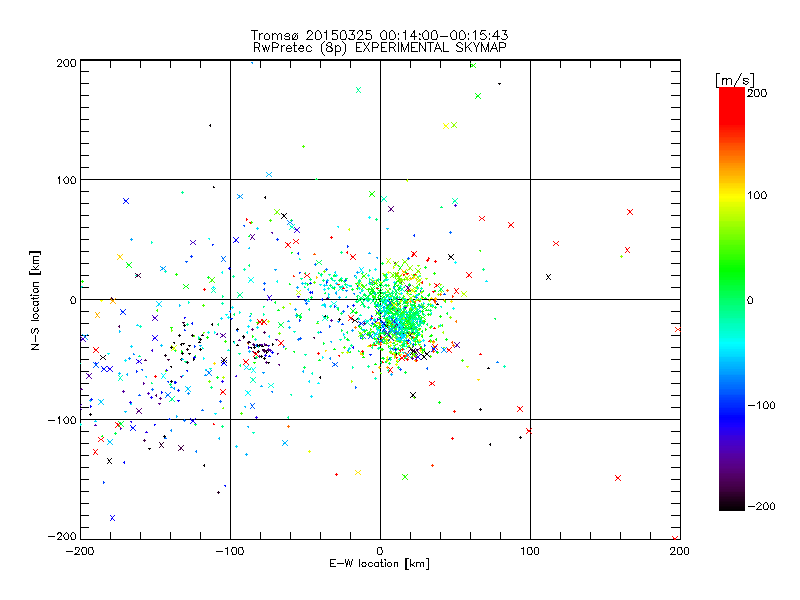This screenshot has height=600, width=800.
Task: Click the N-S axis tick label "100"
Action: (66, 180)
